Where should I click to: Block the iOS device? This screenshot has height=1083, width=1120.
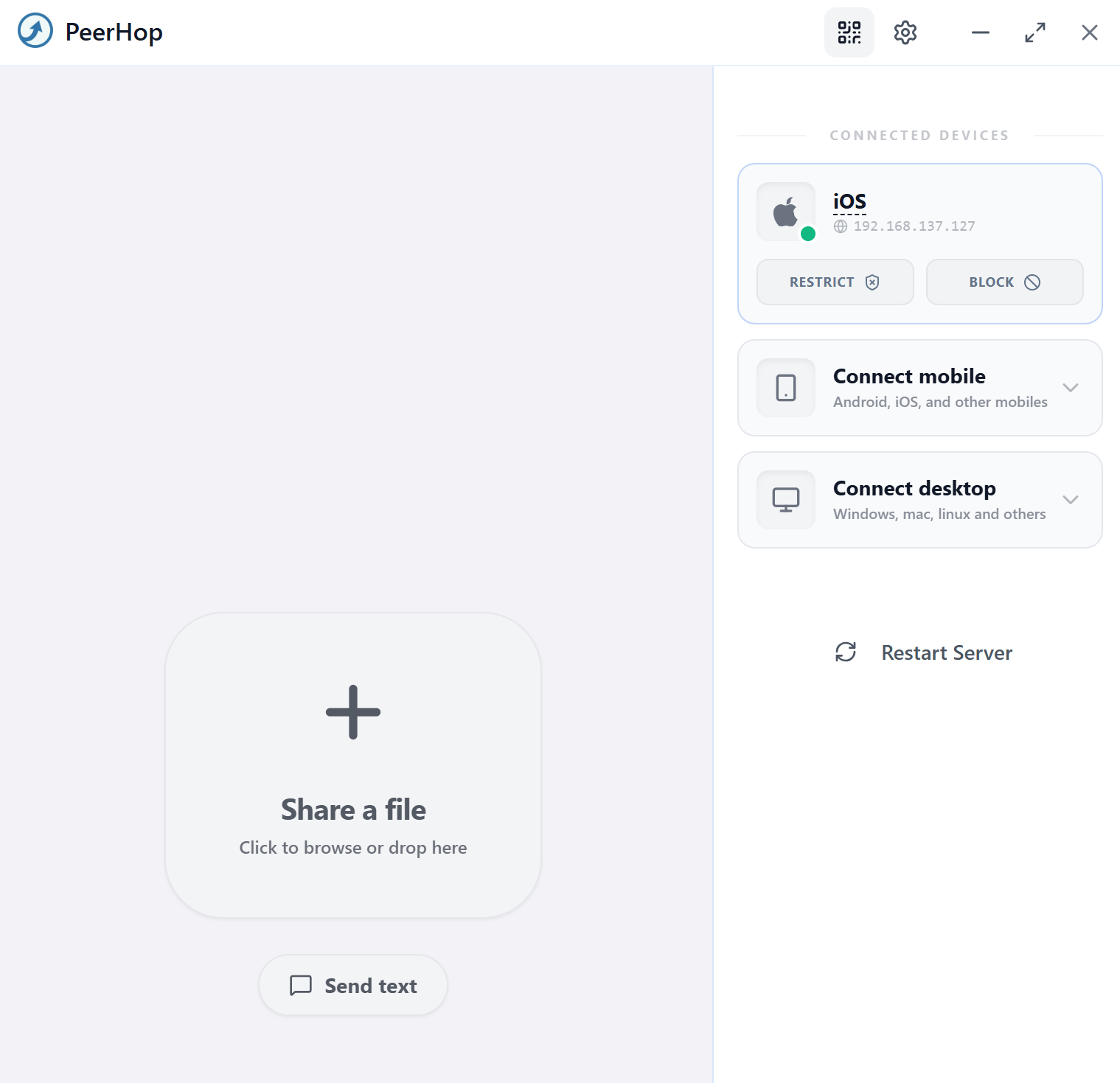click(1004, 282)
